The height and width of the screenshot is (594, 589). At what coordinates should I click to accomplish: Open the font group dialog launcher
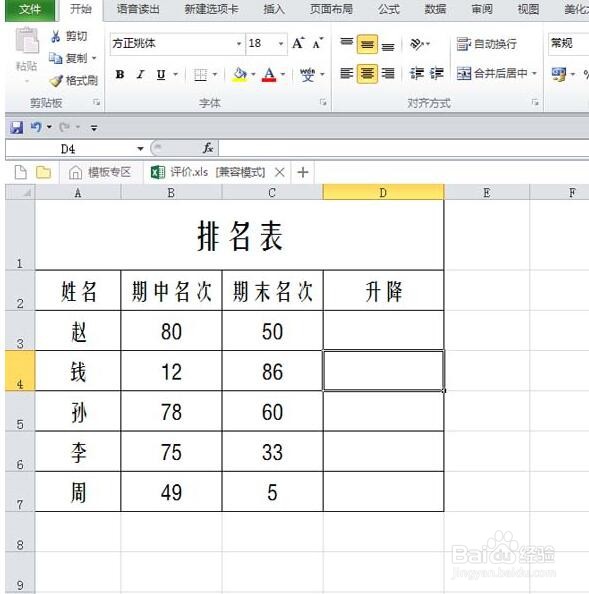click(x=323, y=102)
